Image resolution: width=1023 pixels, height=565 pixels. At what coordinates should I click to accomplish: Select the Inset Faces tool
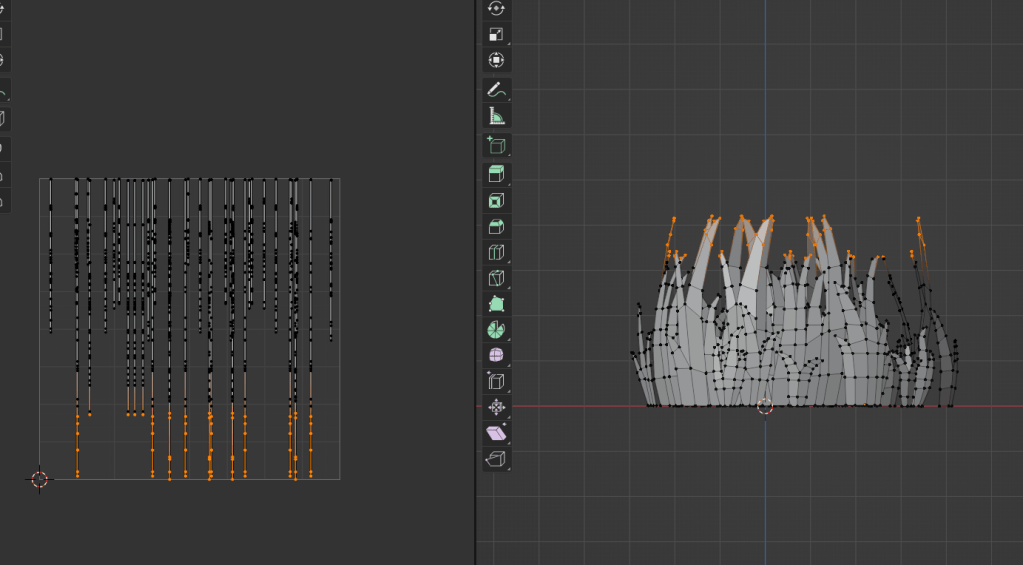(496, 201)
